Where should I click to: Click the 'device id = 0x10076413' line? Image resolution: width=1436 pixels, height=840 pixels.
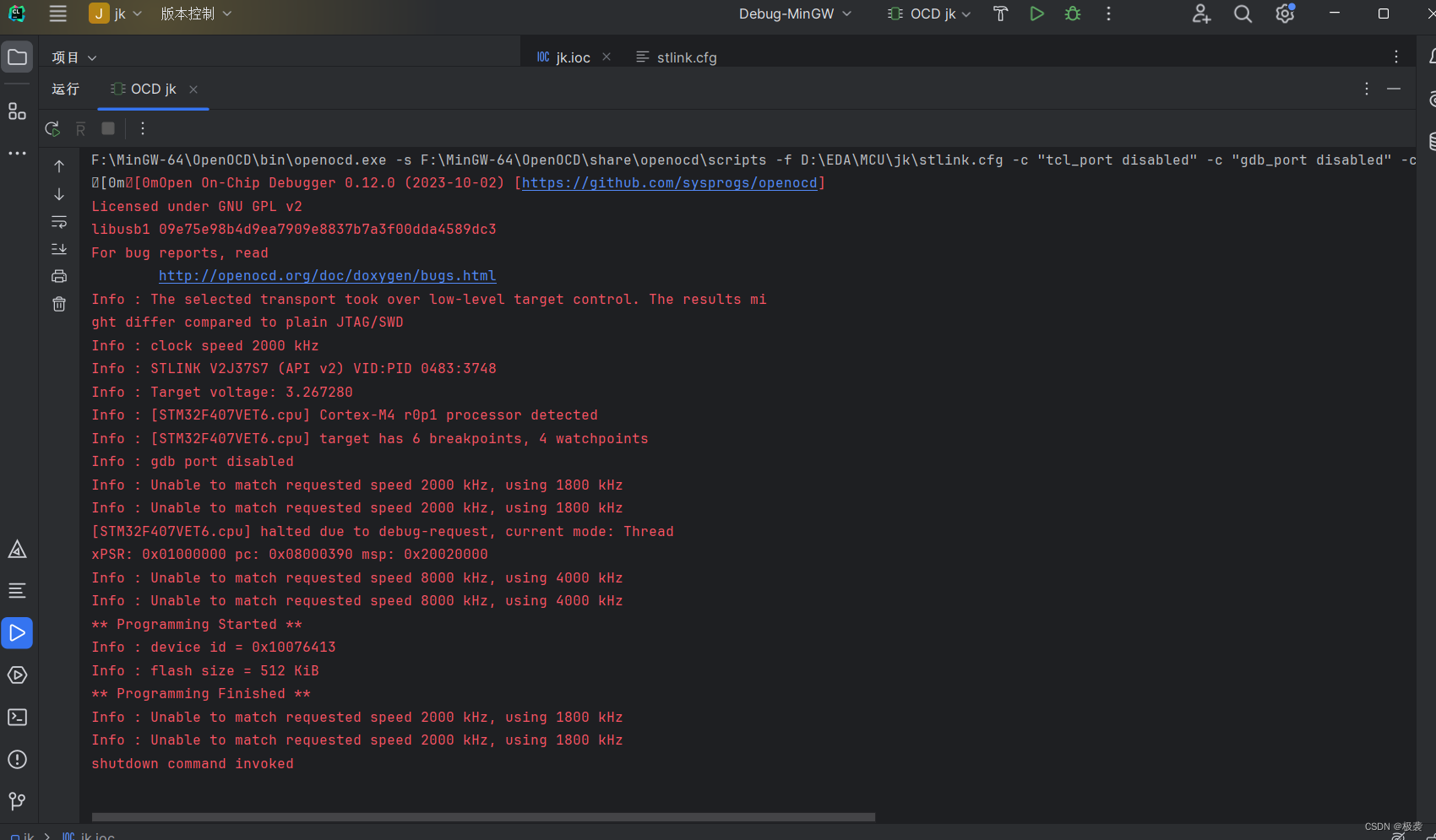click(214, 648)
